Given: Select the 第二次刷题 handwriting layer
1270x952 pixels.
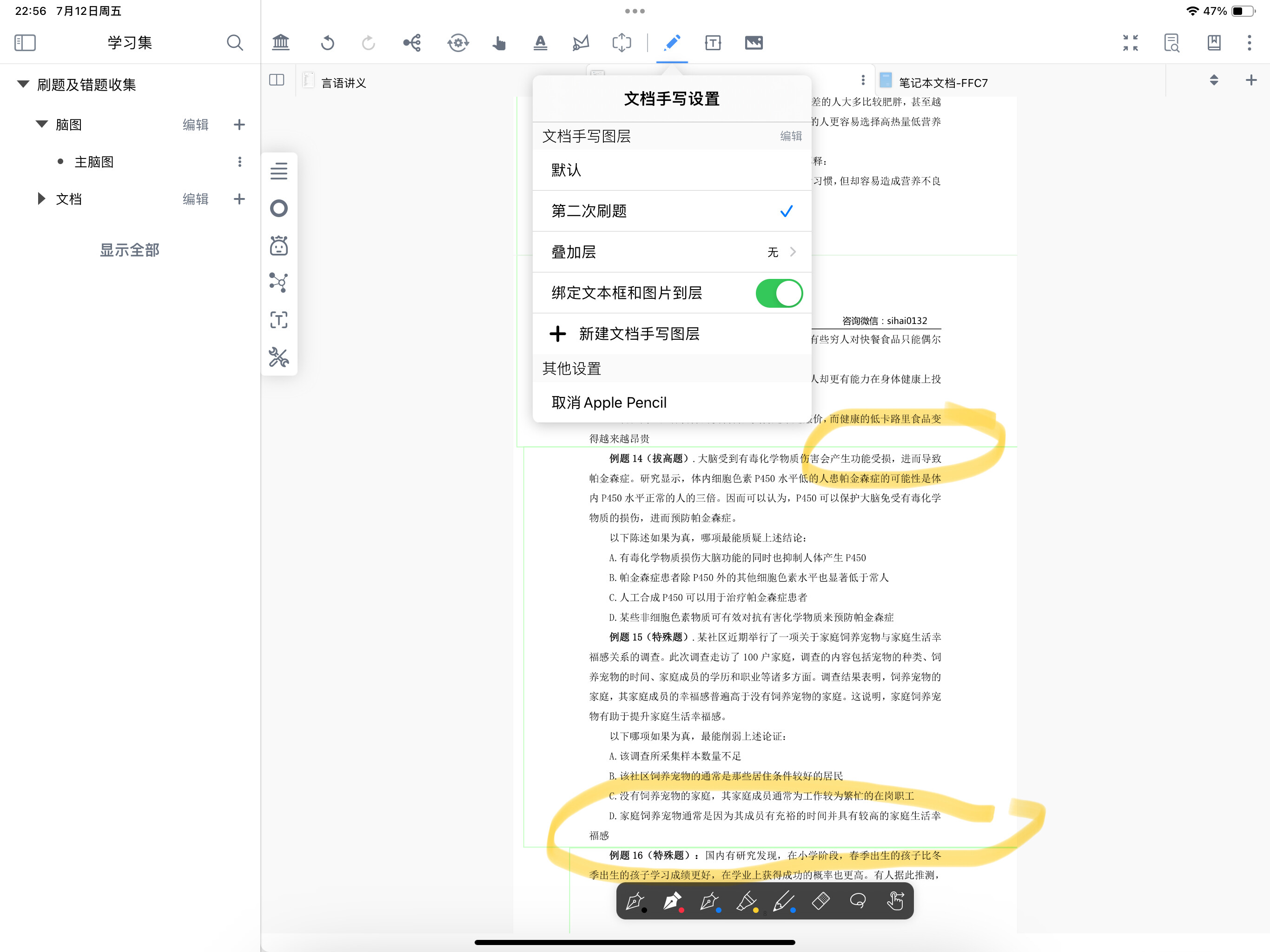Looking at the screenshot, I should point(672,211).
